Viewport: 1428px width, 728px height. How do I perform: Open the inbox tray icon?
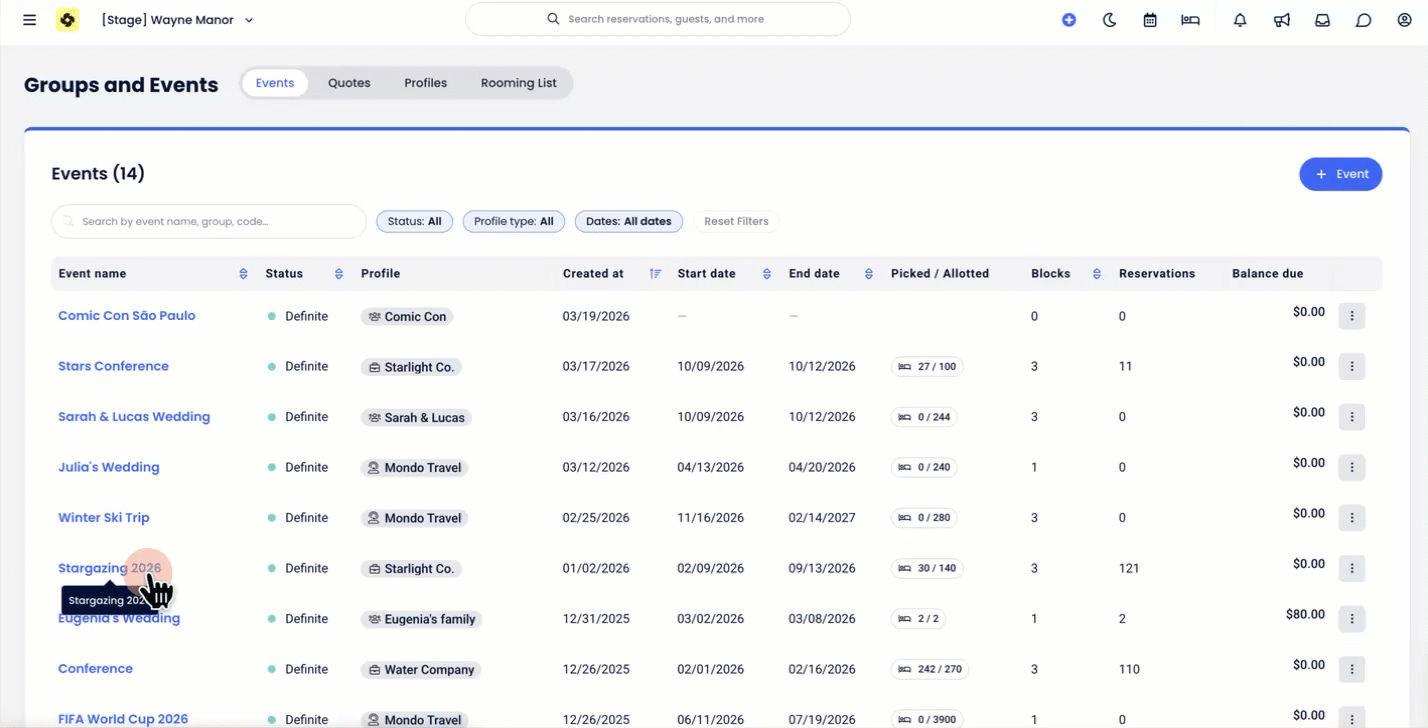pyautogui.click(x=1322, y=20)
